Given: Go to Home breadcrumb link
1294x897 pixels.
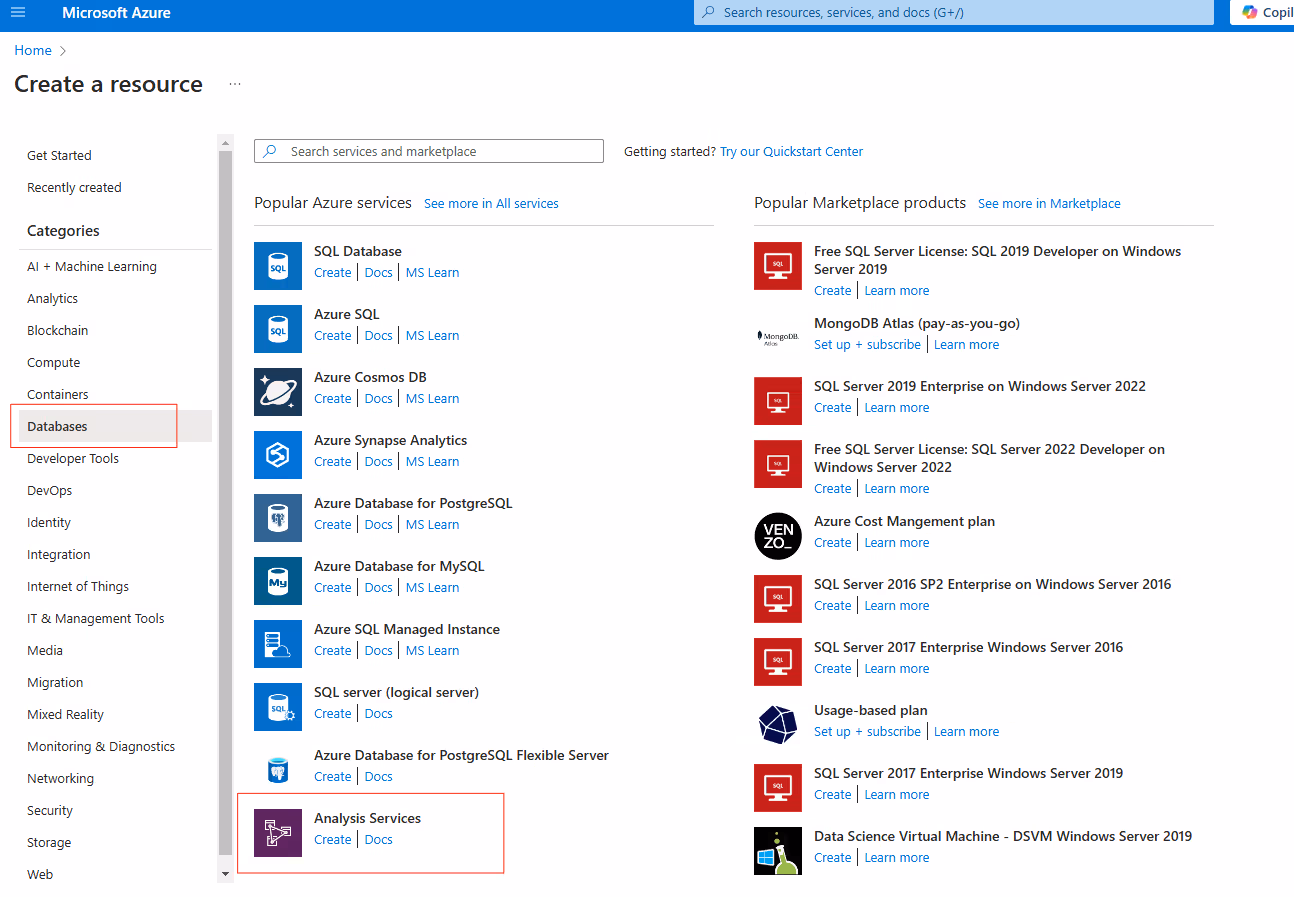Looking at the screenshot, I should click(33, 50).
